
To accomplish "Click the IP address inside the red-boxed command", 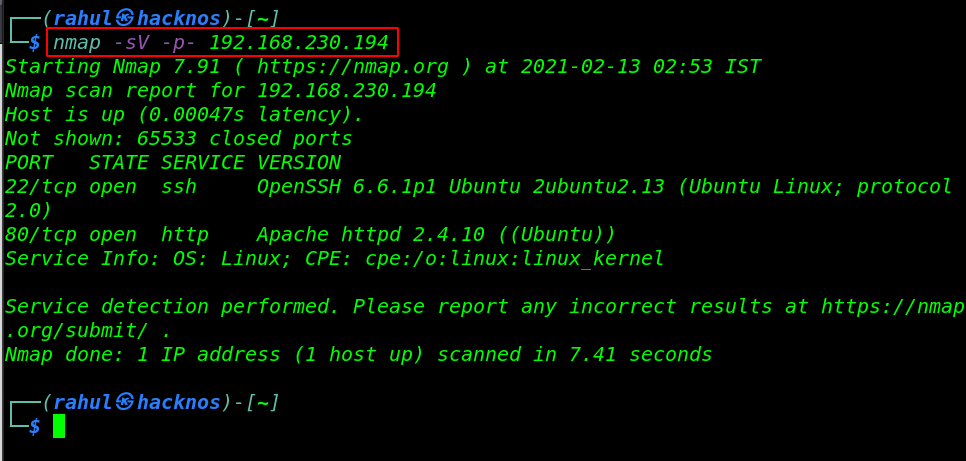I will [x=298, y=43].
